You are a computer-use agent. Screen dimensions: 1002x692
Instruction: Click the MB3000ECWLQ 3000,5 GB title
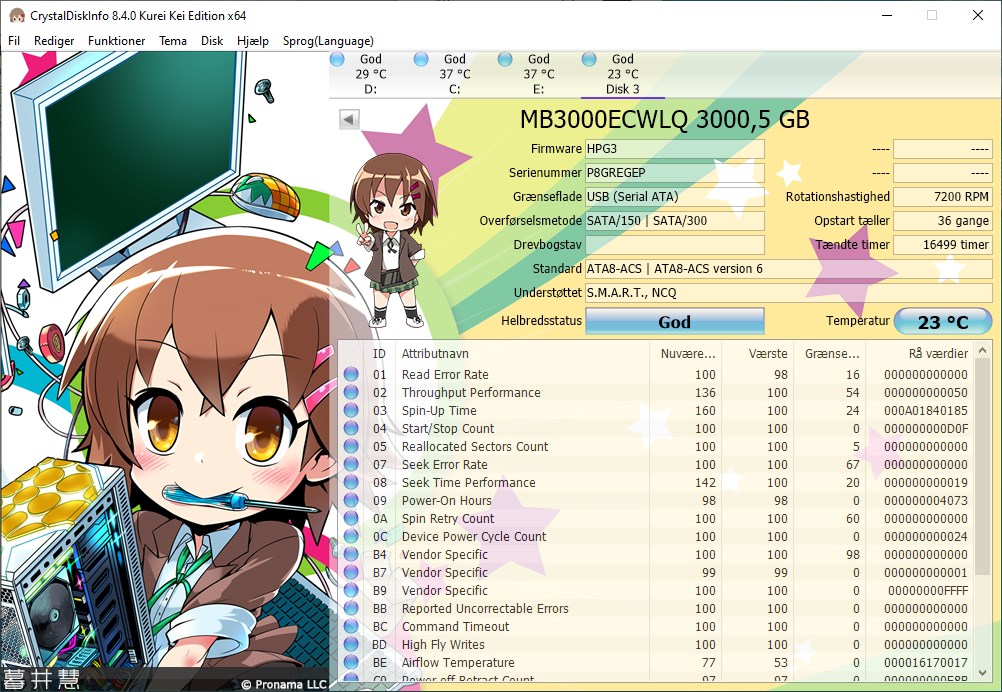click(665, 119)
